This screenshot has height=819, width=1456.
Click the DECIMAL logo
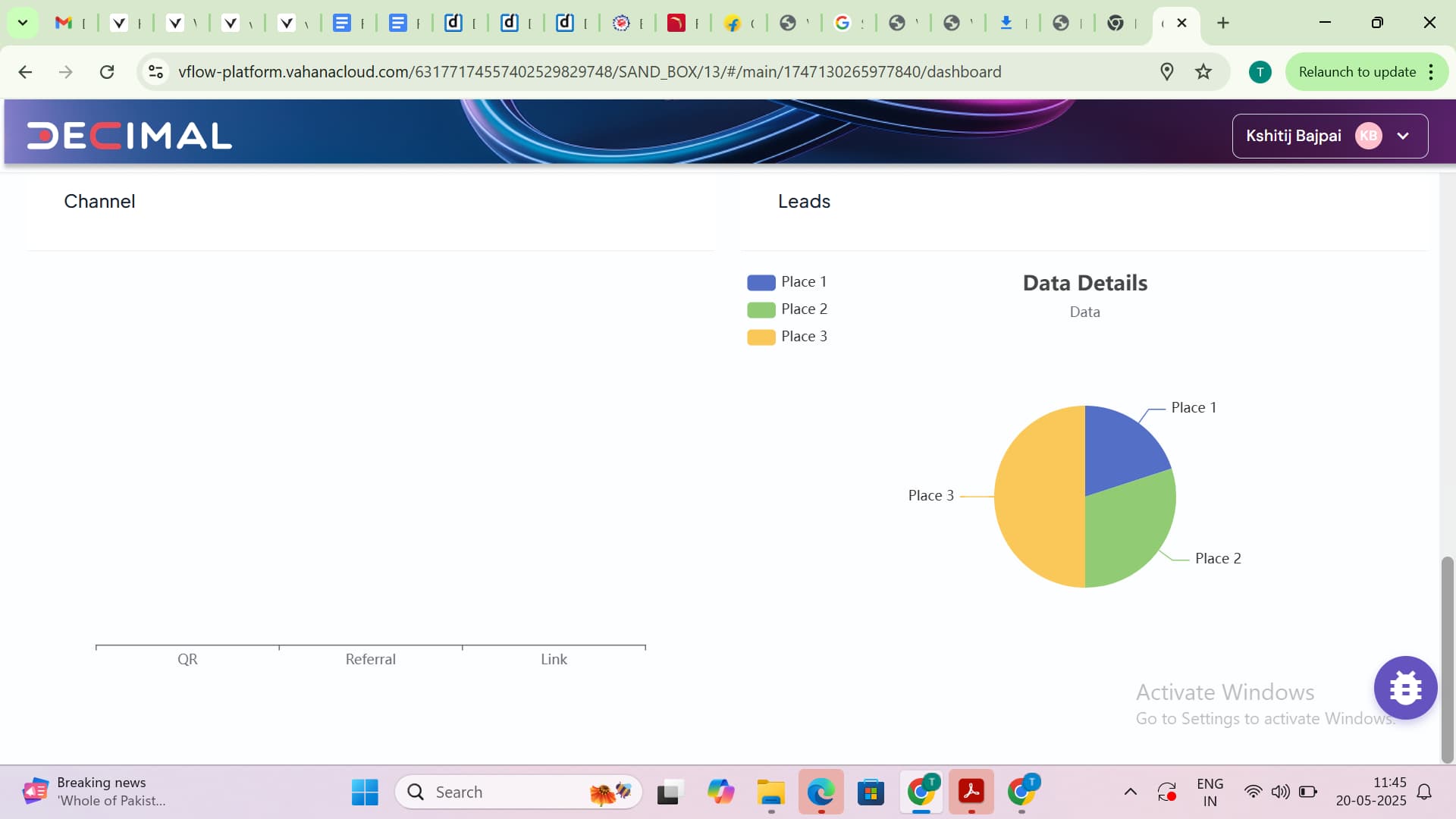tap(130, 136)
